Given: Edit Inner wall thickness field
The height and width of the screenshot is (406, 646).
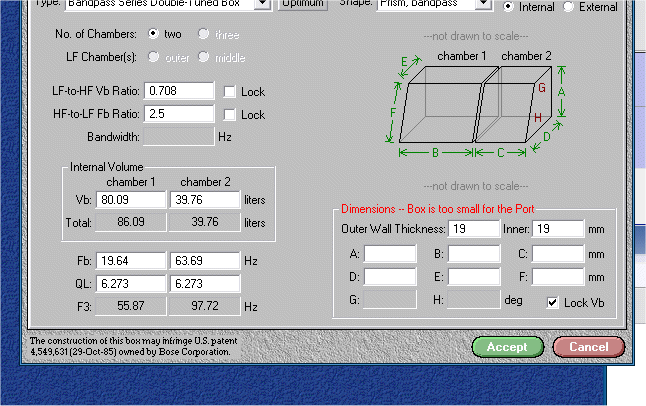Looking at the screenshot, I should 558,229.
